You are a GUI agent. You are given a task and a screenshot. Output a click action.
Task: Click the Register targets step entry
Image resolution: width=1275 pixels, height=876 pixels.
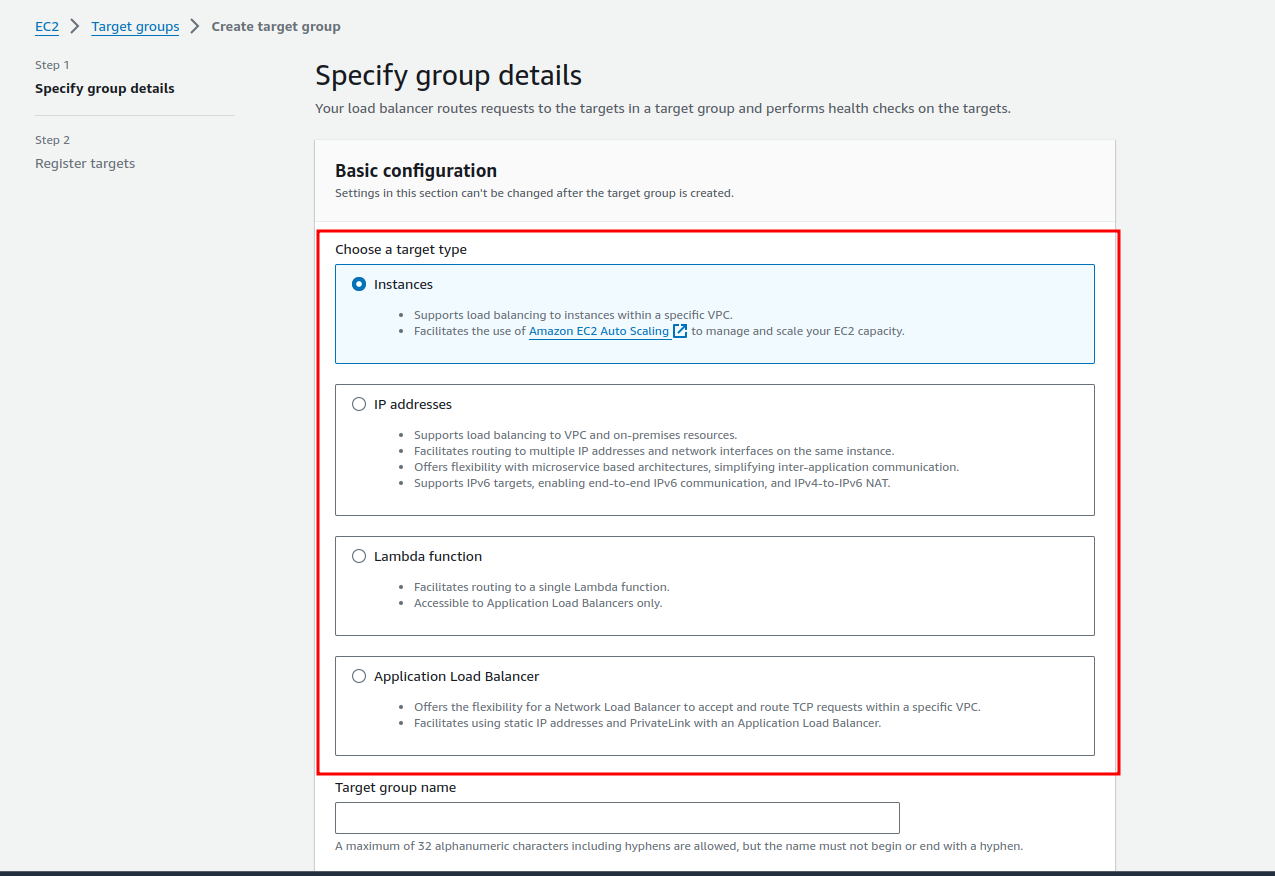coord(84,163)
